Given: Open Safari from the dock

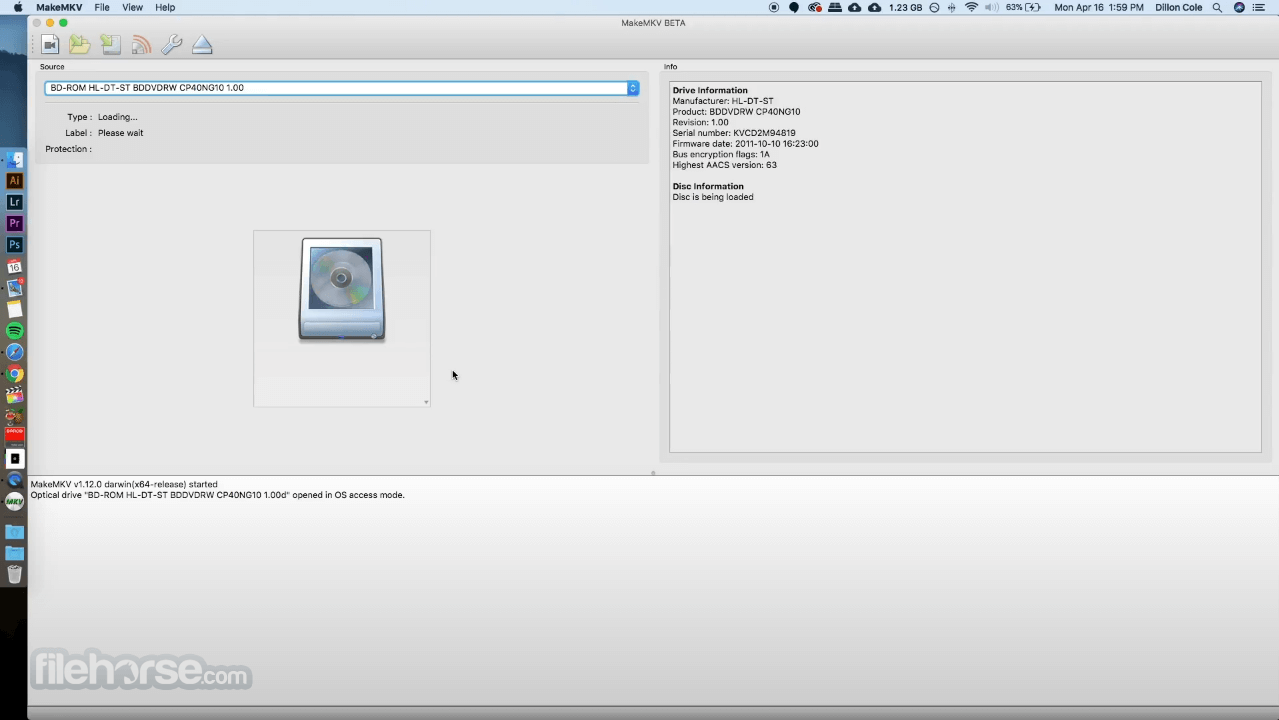Looking at the screenshot, I should pos(14,352).
